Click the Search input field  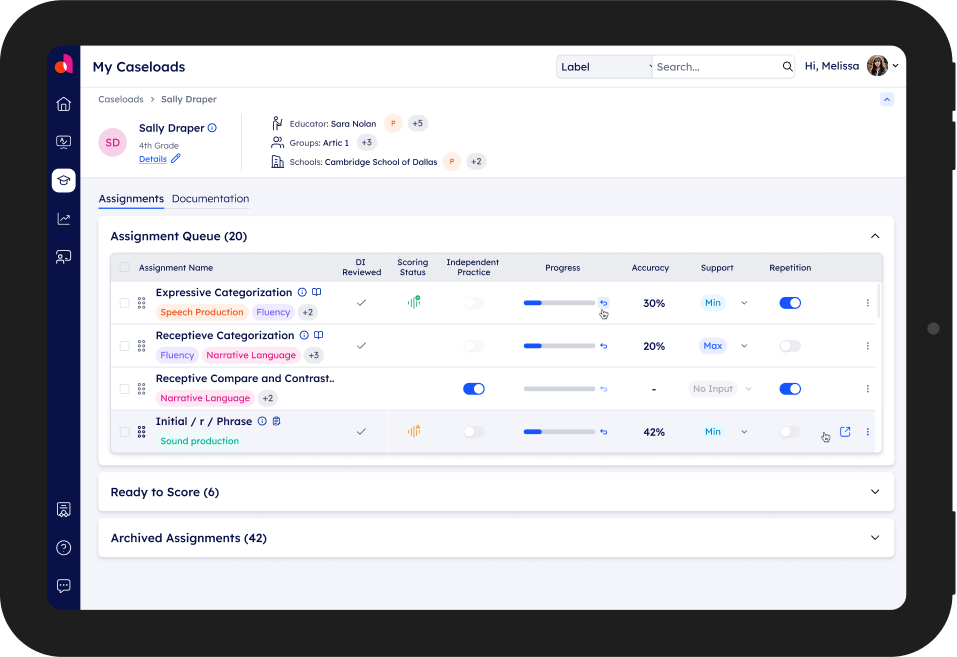715,67
